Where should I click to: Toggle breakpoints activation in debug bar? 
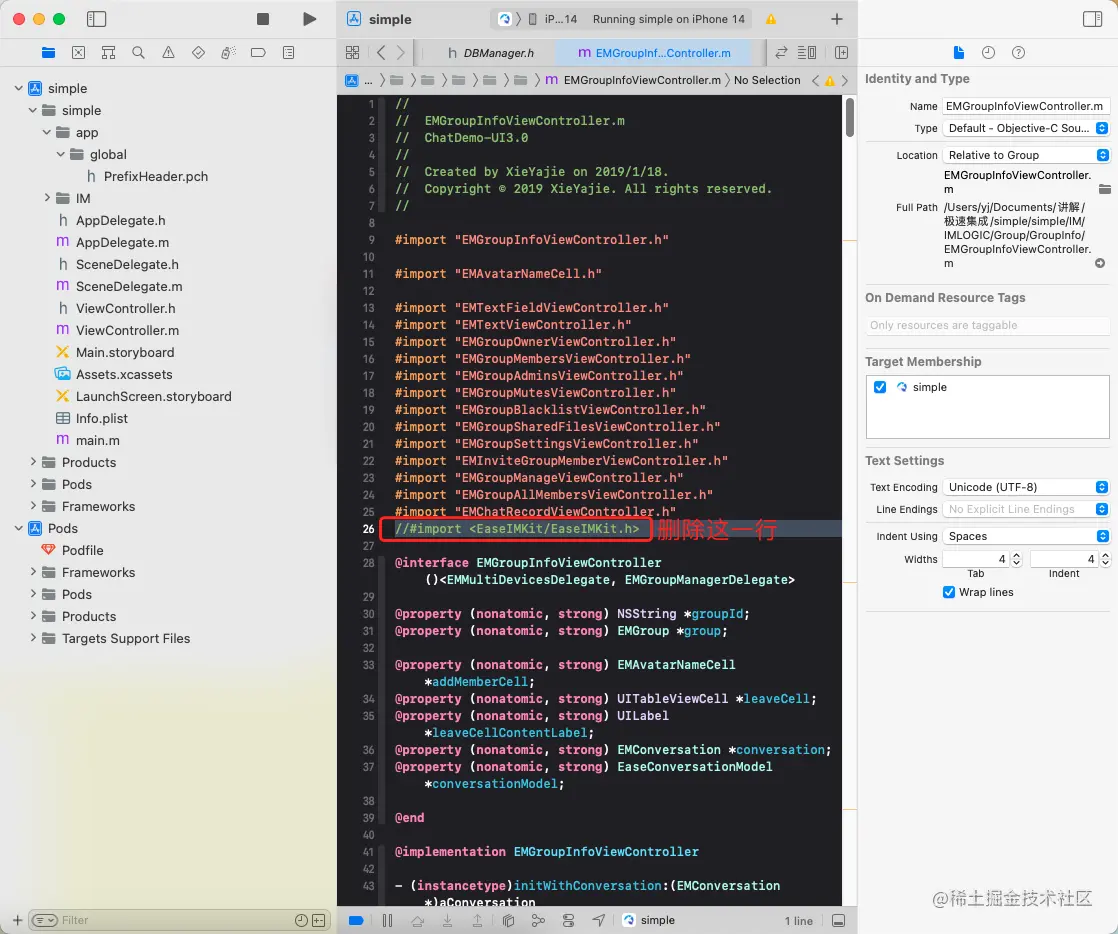tap(356, 920)
